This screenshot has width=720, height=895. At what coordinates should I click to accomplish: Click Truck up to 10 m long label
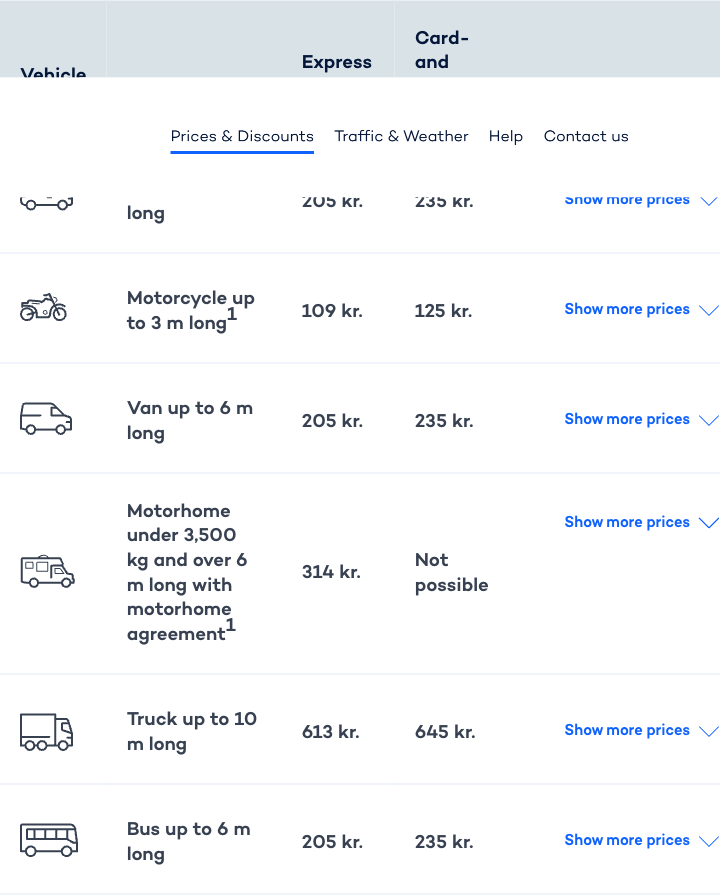coord(191,731)
